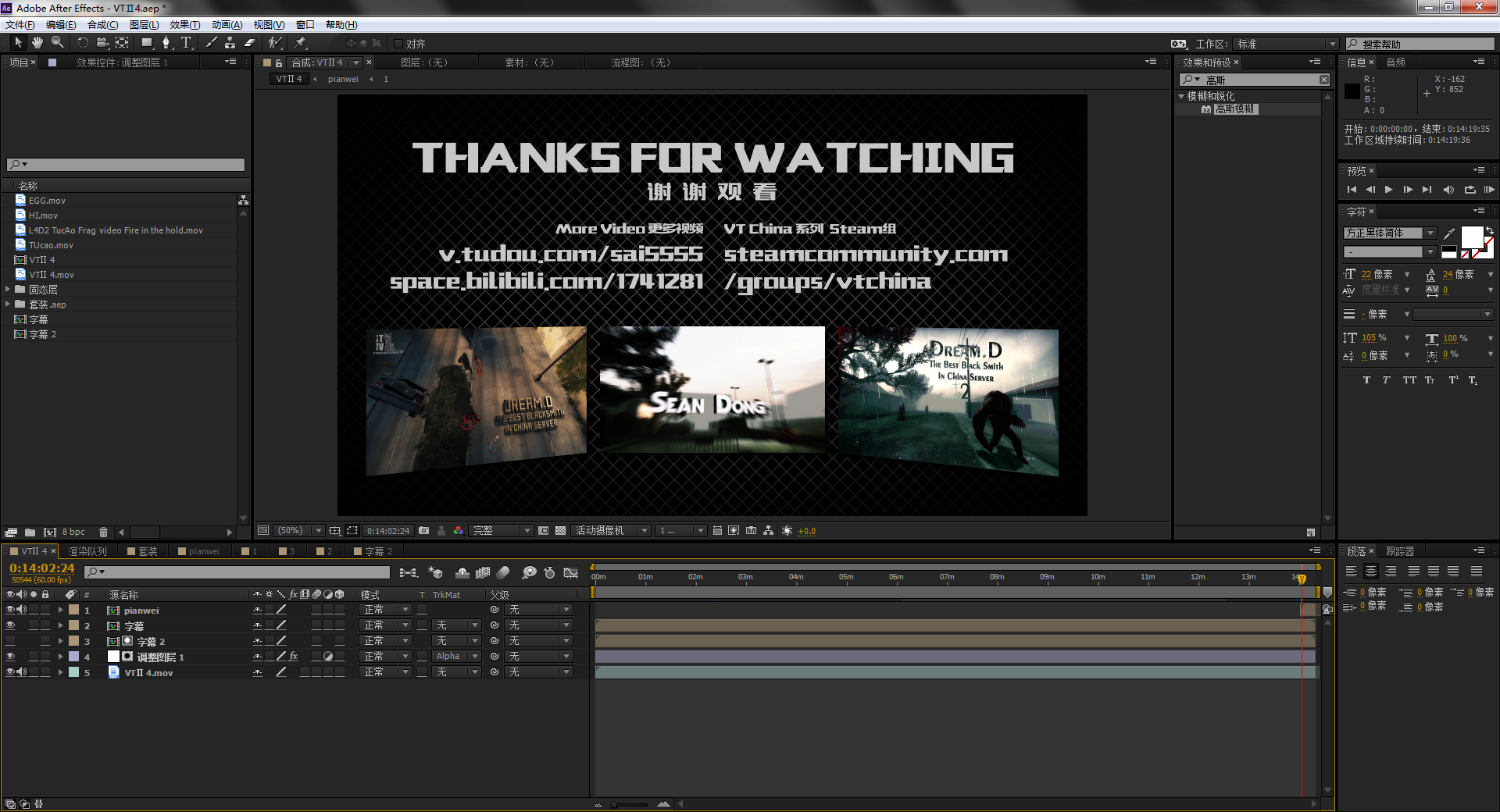Mute audio of VTII 4.mov layer
This screenshot has width=1500, height=812.
(22, 672)
